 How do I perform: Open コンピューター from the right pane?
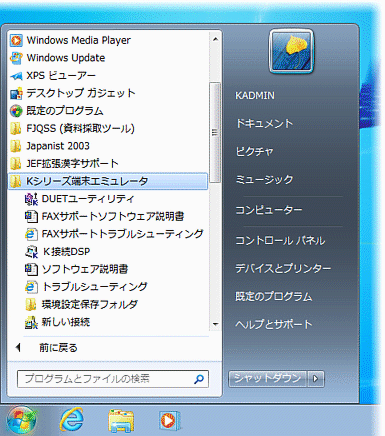(x=269, y=210)
